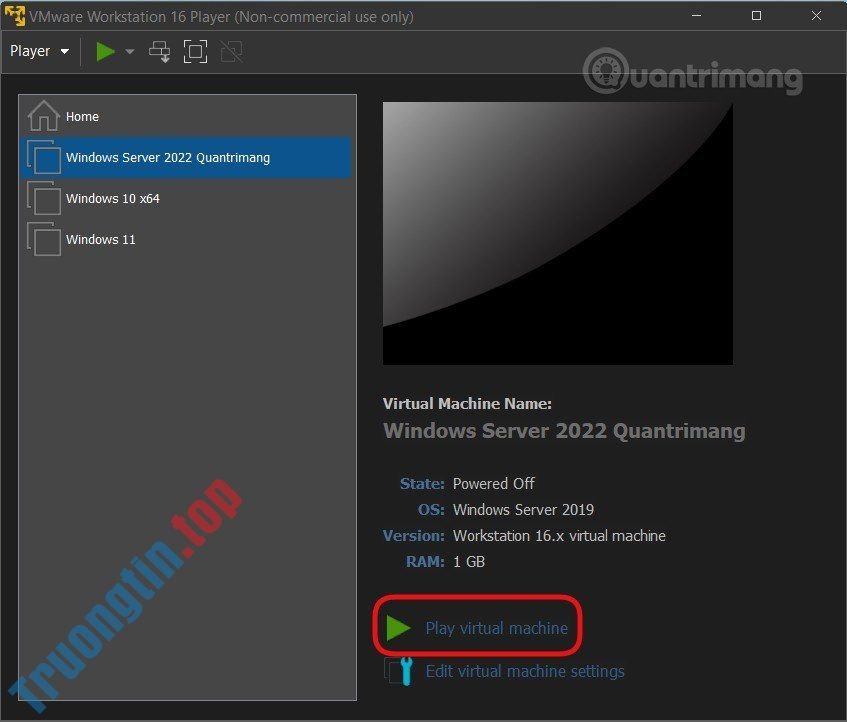This screenshot has width=847, height=722.
Task: Open the Player menu dropdown arrow
Action: 63,51
